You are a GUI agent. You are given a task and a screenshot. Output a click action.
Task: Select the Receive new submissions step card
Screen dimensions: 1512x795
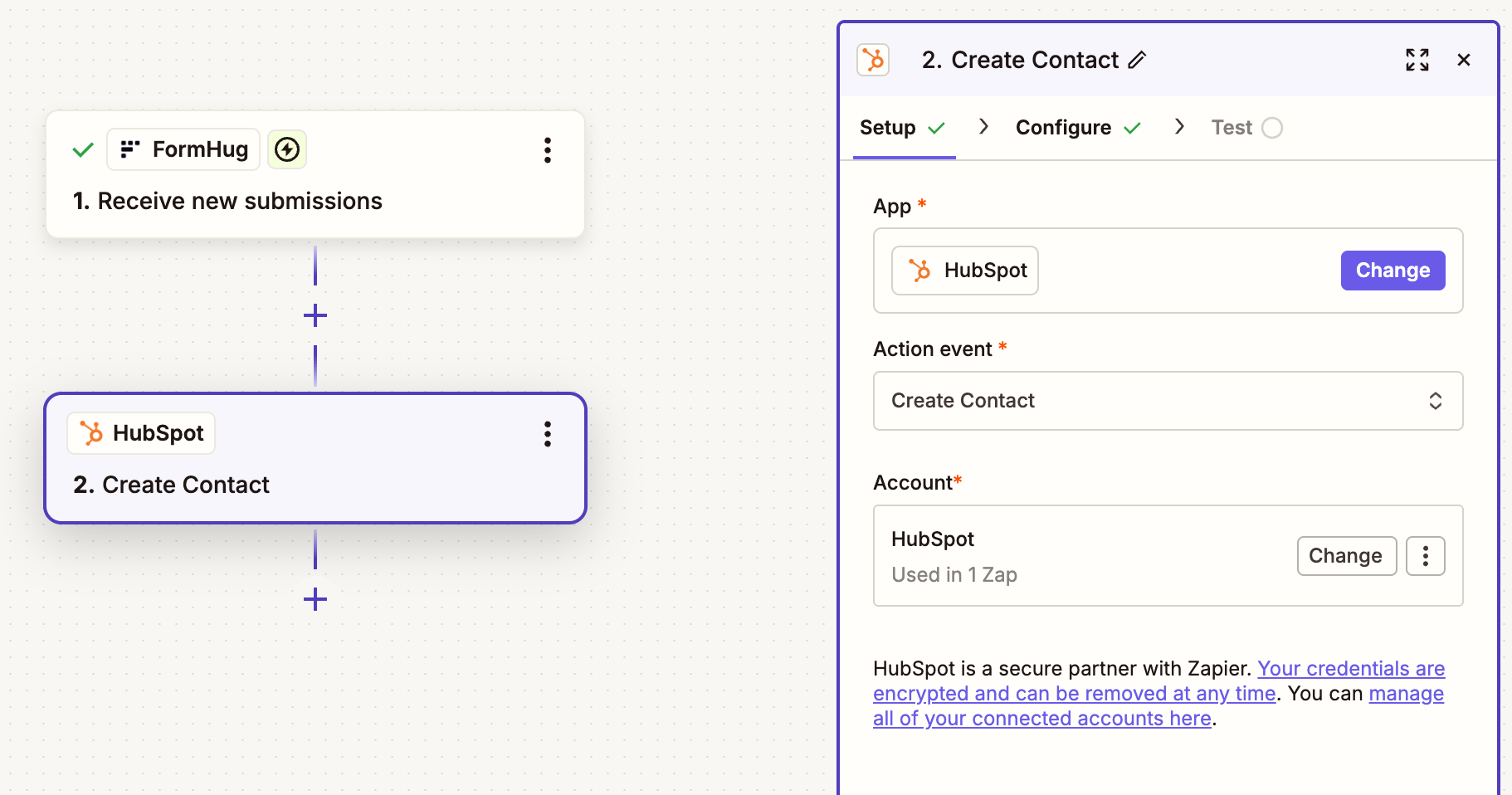[315, 175]
